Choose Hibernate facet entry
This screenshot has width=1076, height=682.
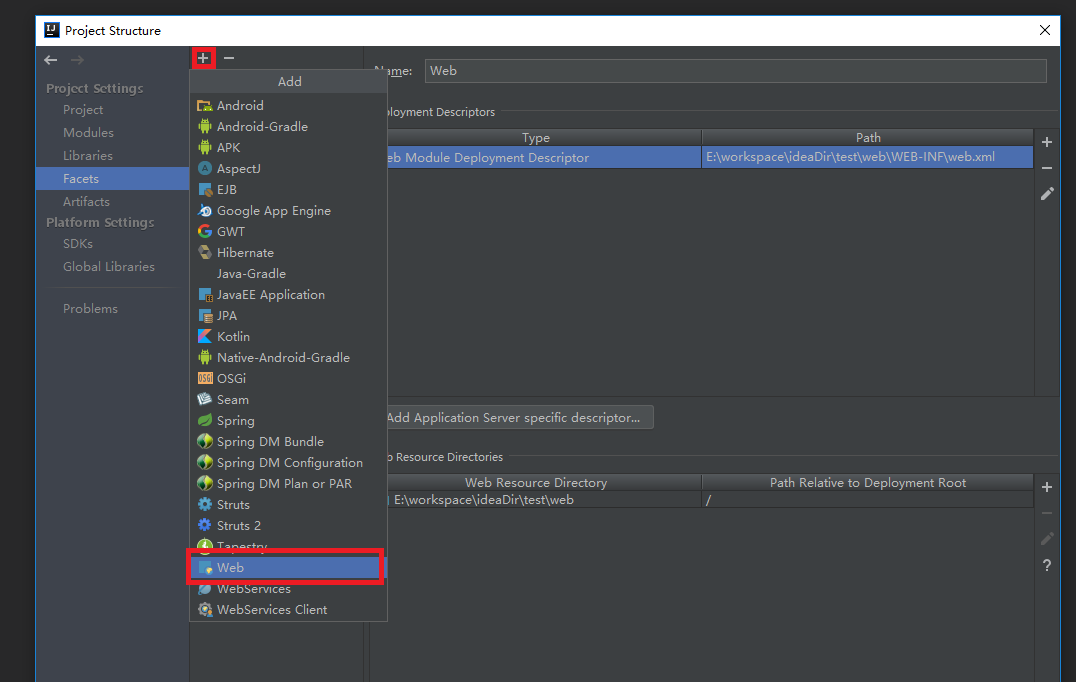point(288,252)
